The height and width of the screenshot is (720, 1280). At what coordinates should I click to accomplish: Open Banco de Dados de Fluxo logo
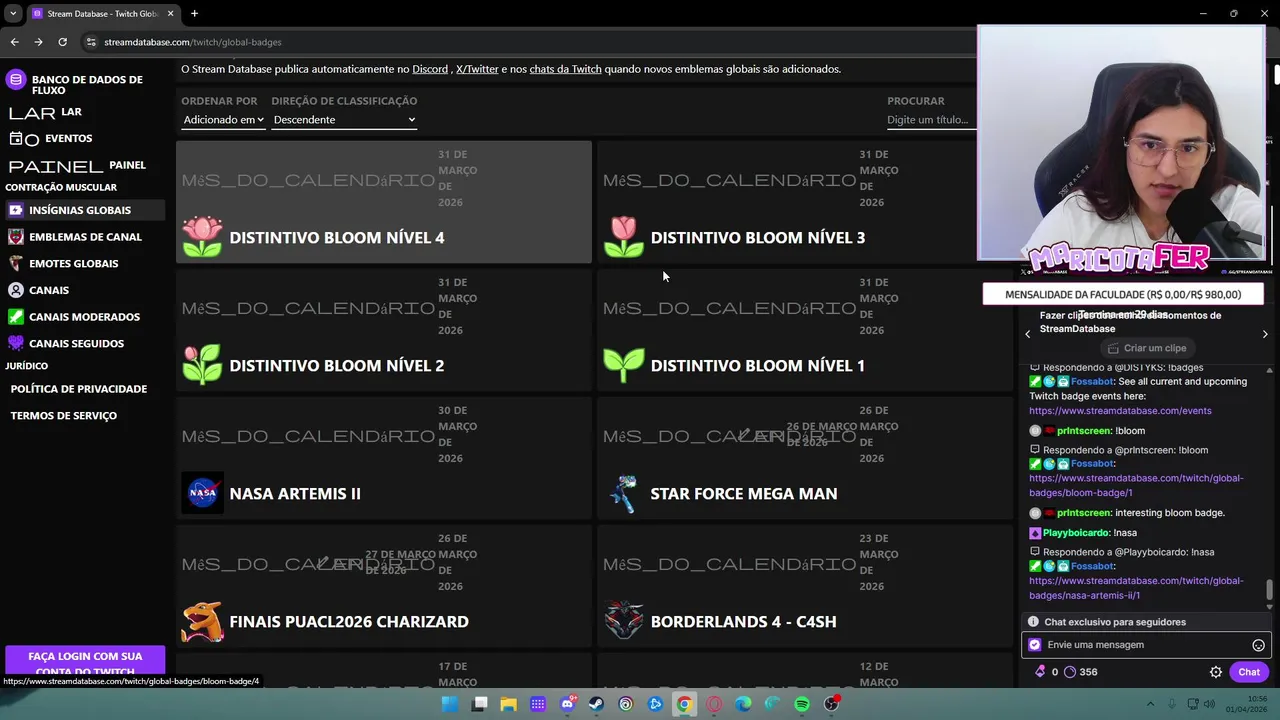click(15, 80)
